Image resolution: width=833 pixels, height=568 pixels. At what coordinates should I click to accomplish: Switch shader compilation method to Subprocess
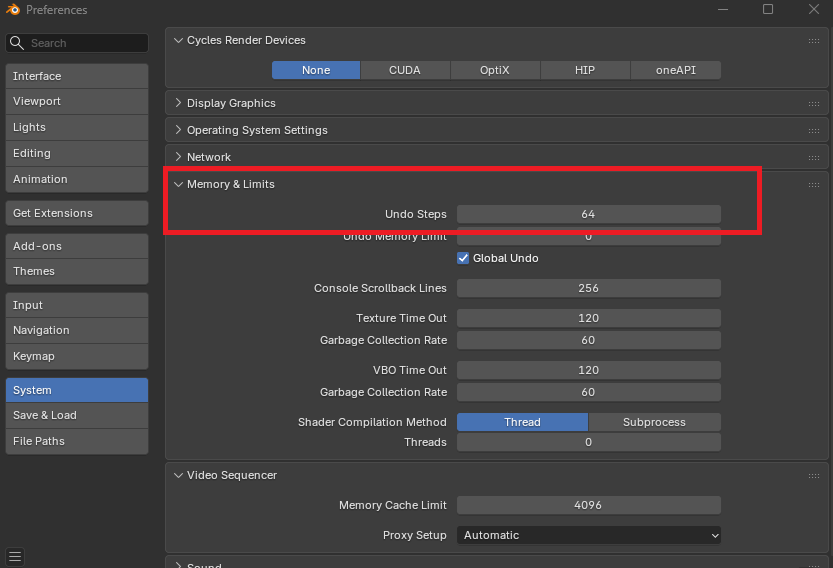(654, 422)
